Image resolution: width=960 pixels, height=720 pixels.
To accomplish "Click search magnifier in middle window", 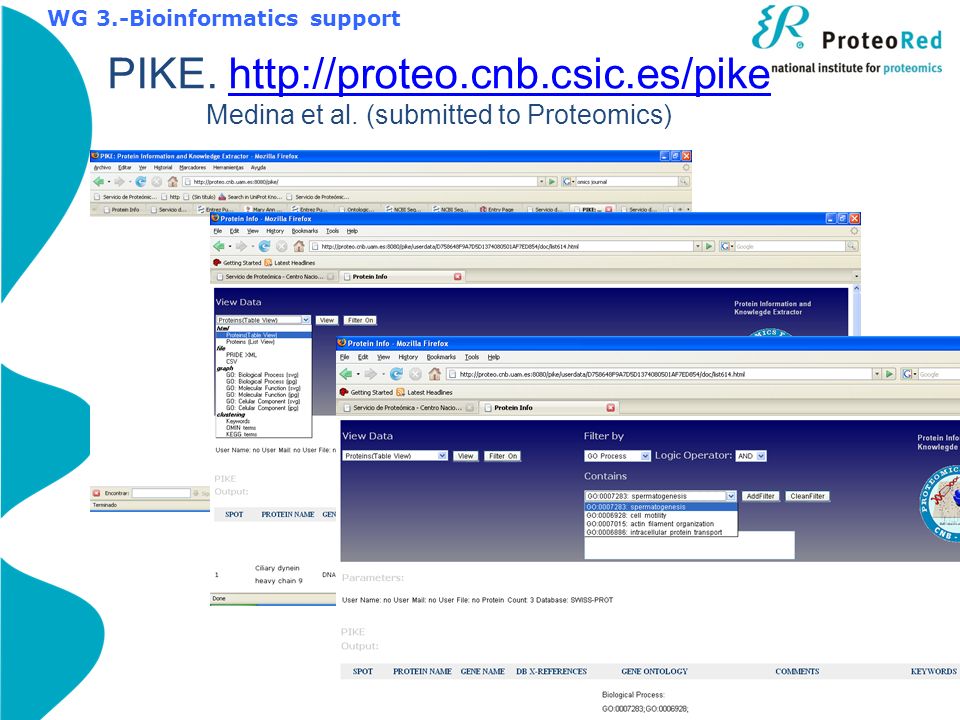I will [x=852, y=246].
